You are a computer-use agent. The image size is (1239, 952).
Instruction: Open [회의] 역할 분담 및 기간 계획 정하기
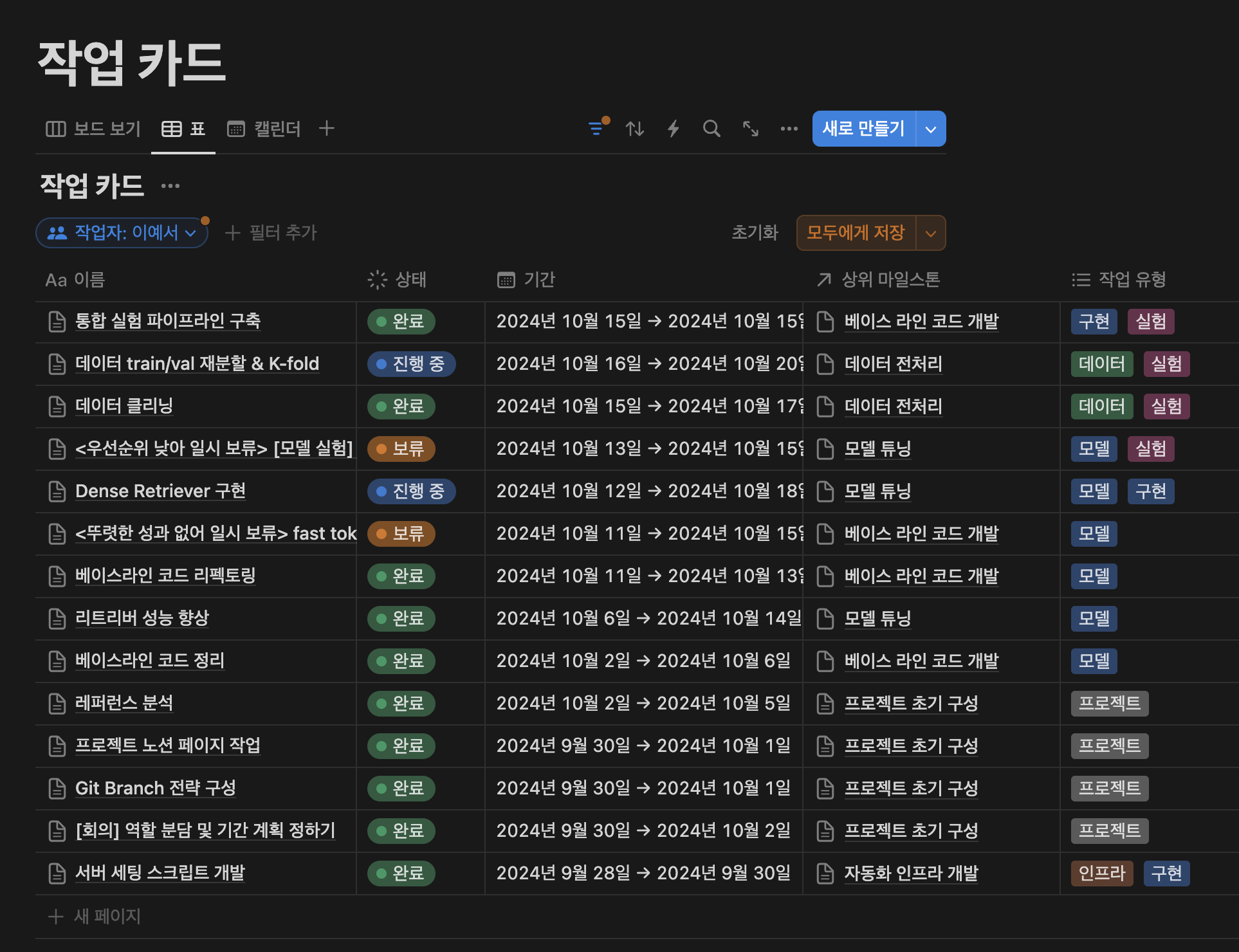pyautogui.click(x=205, y=830)
